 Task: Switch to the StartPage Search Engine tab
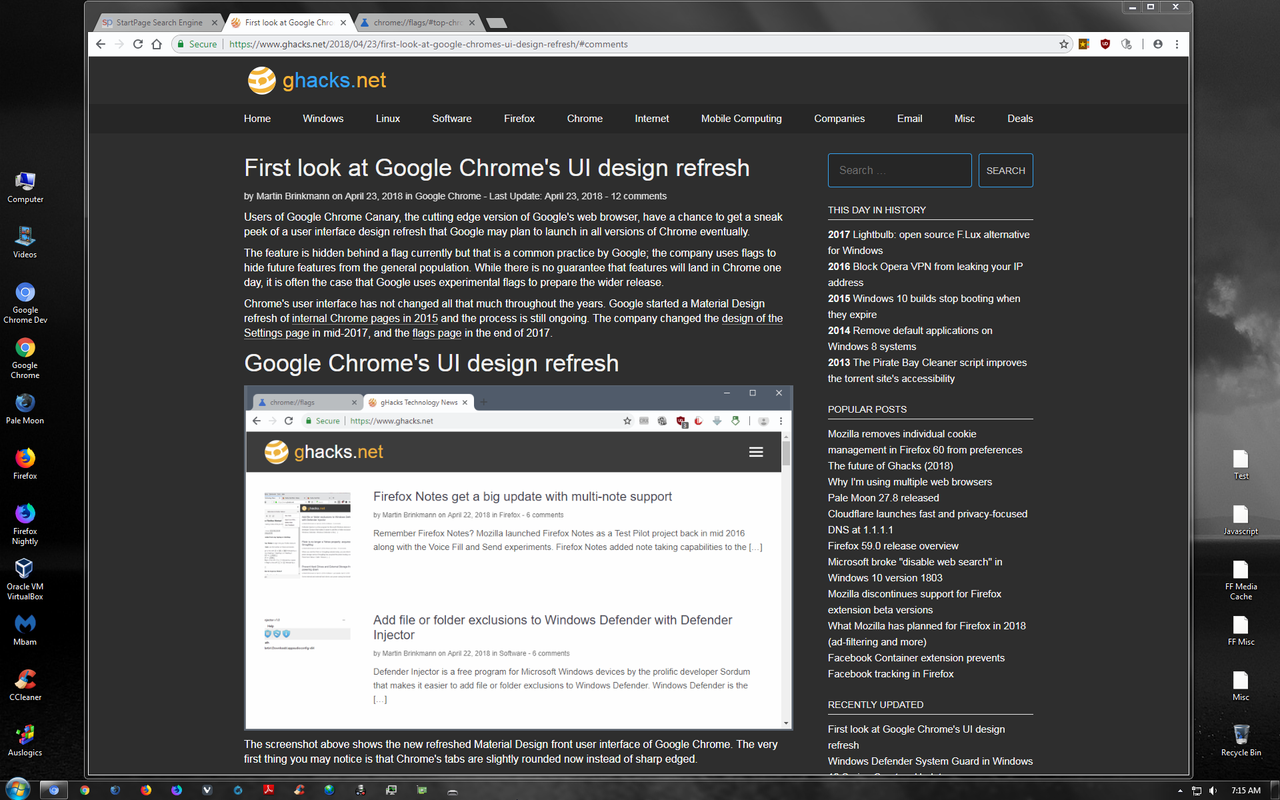pos(158,22)
